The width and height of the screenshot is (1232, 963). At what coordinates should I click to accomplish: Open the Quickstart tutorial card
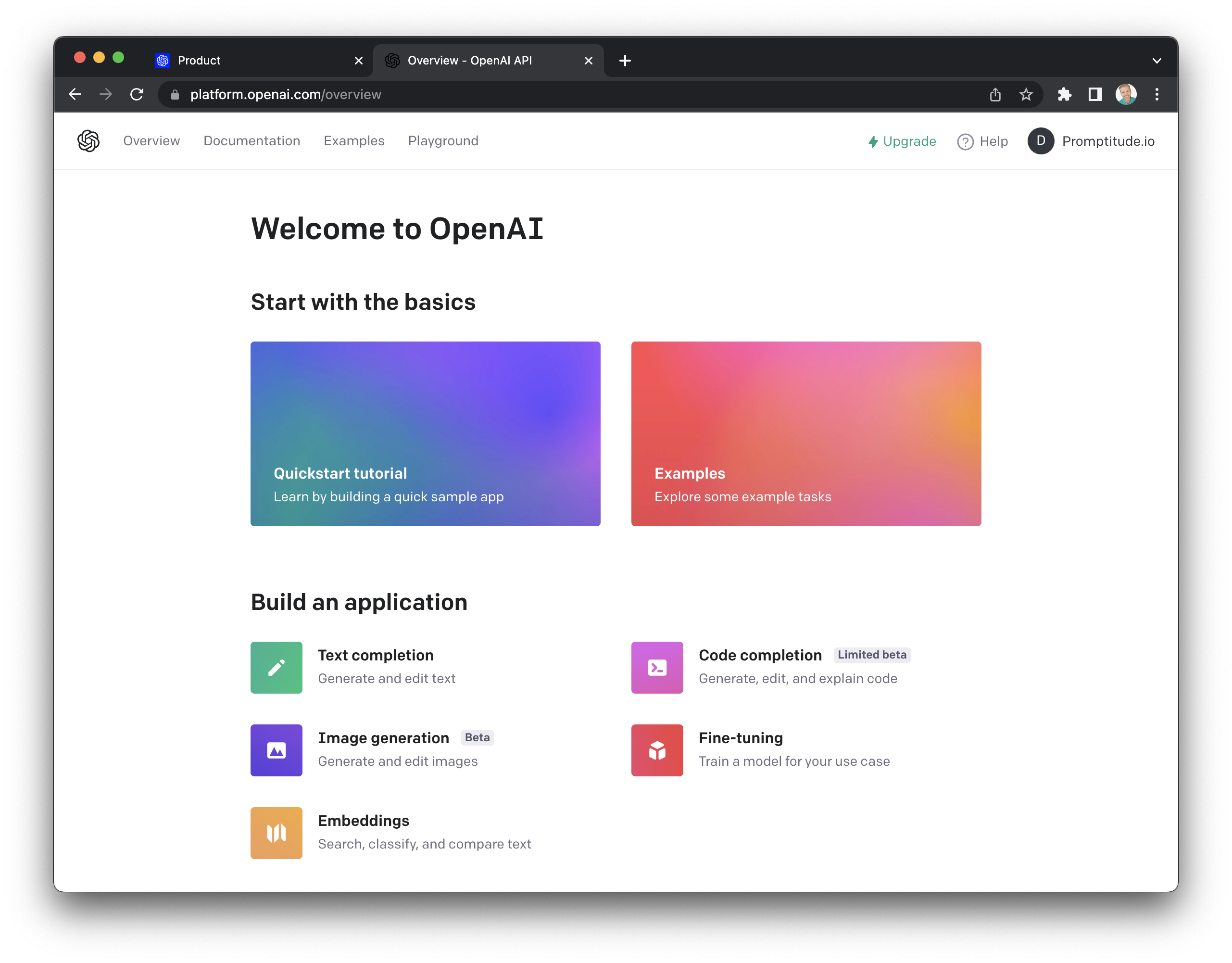point(425,433)
